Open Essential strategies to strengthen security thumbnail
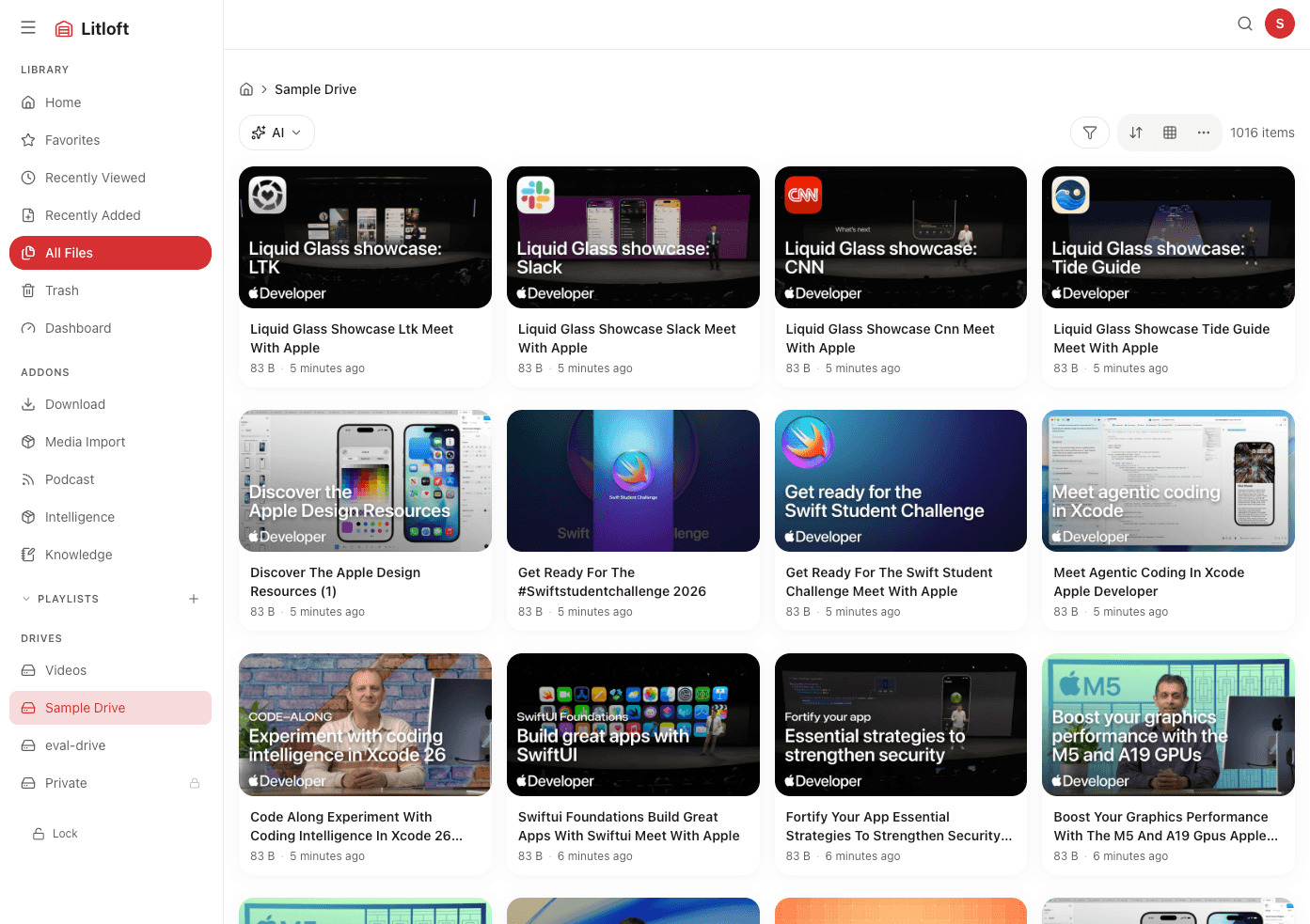The height and width of the screenshot is (924, 1310). coord(901,725)
